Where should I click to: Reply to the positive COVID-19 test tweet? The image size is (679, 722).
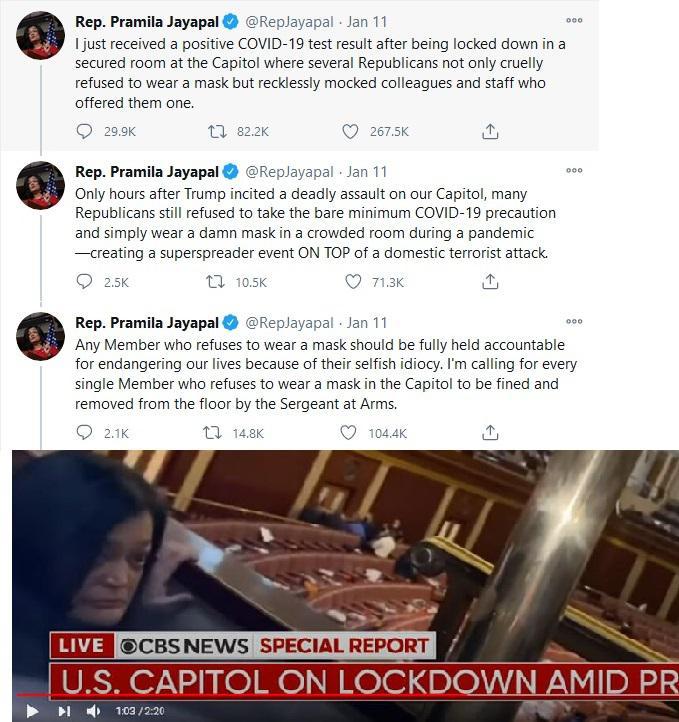point(84,131)
